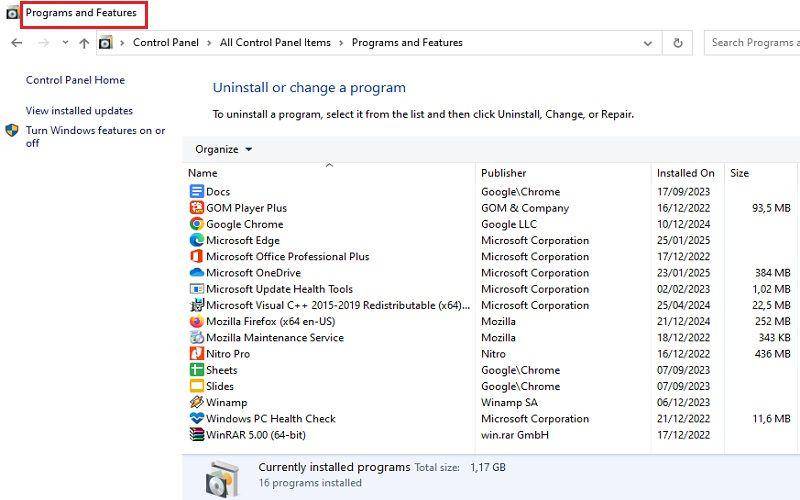Navigate to Control Panel breadcrumb
This screenshot has height=500, width=800.
(x=166, y=43)
